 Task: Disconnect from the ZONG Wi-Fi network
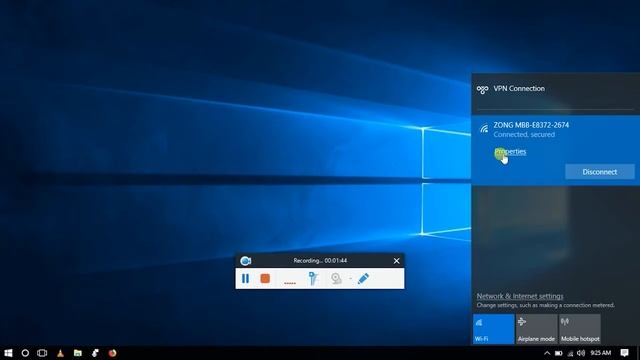coord(600,172)
